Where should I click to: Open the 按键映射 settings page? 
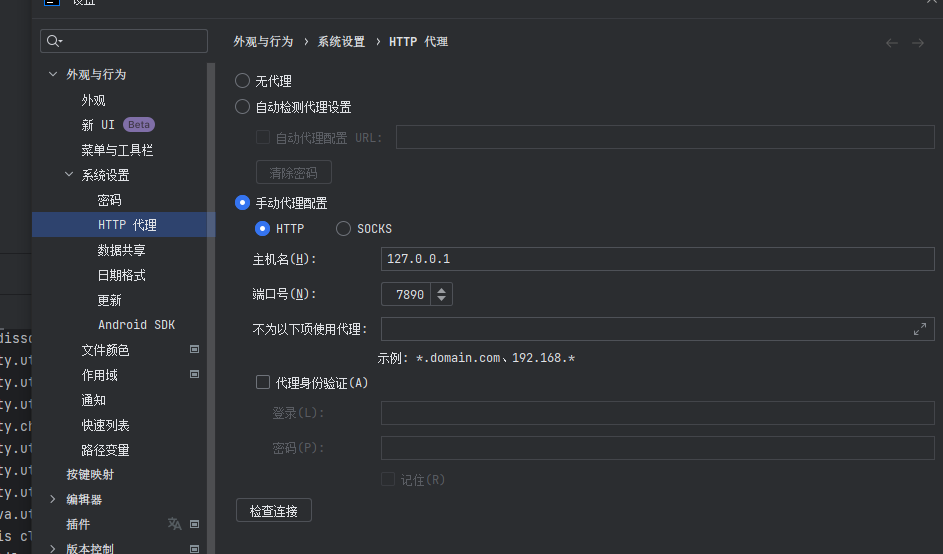coord(90,474)
